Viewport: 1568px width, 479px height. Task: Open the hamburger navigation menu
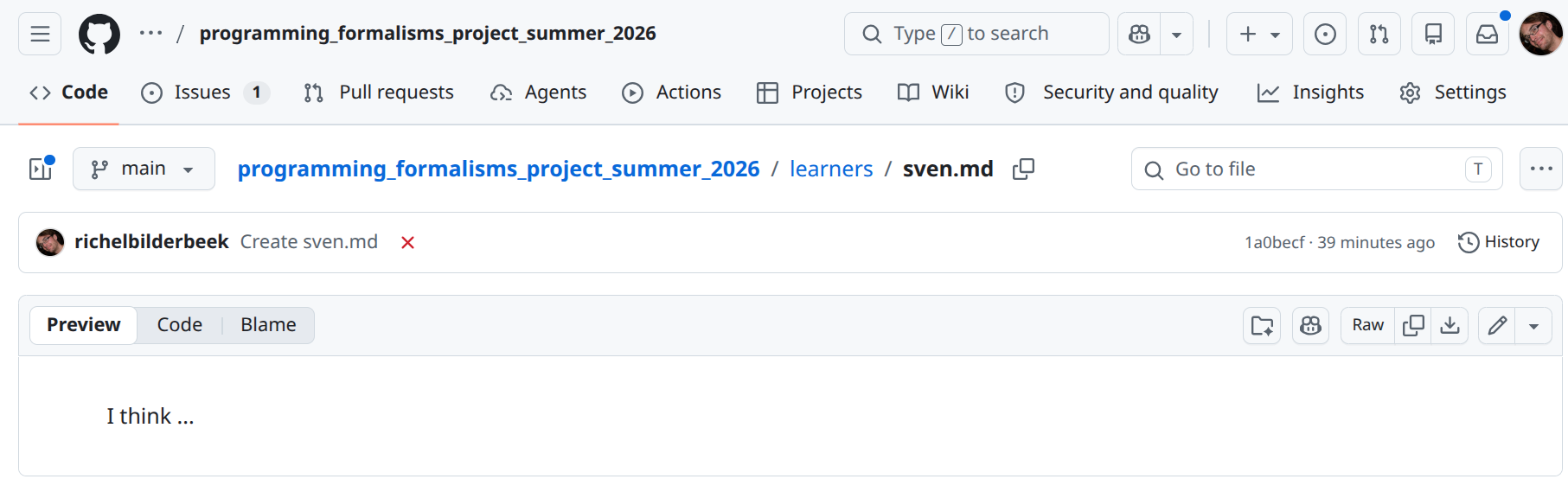click(40, 35)
